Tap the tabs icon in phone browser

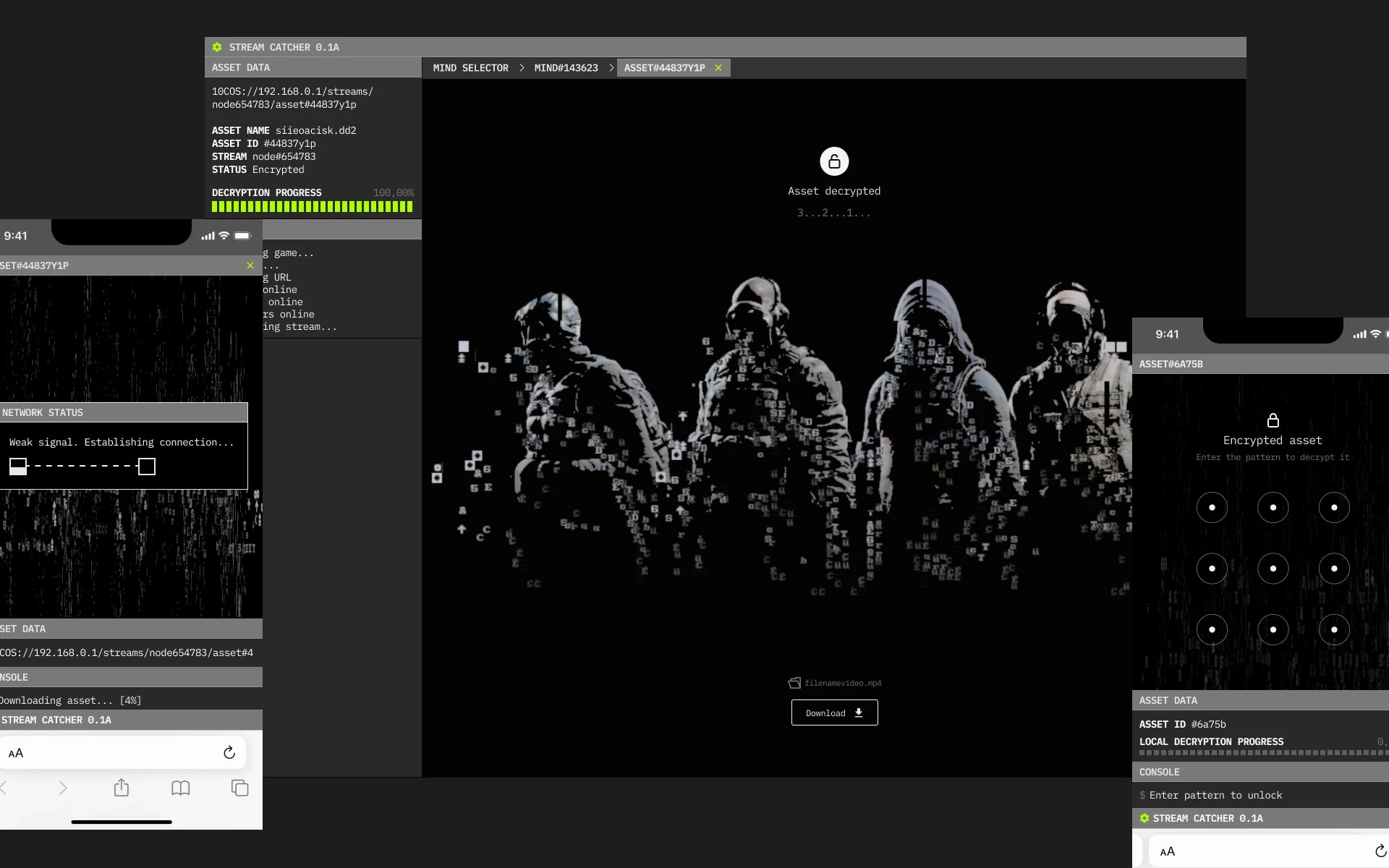[x=239, y=788]
